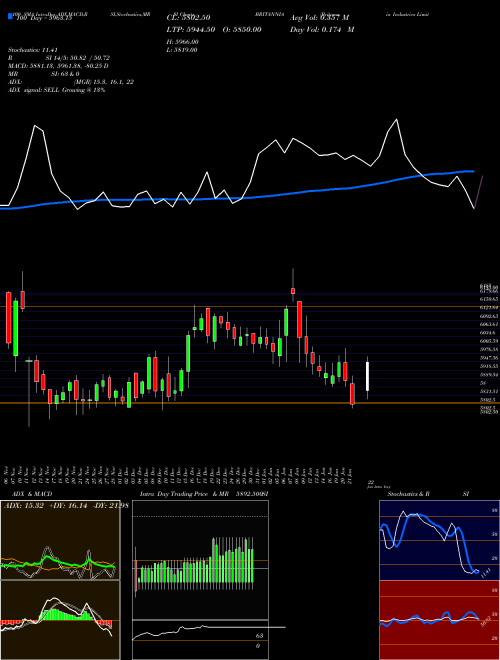Image resolution: width=500 pixels, height=660 pixels.
Task: Click the 5947 price axis label
Action: click(x=489, y=357)
